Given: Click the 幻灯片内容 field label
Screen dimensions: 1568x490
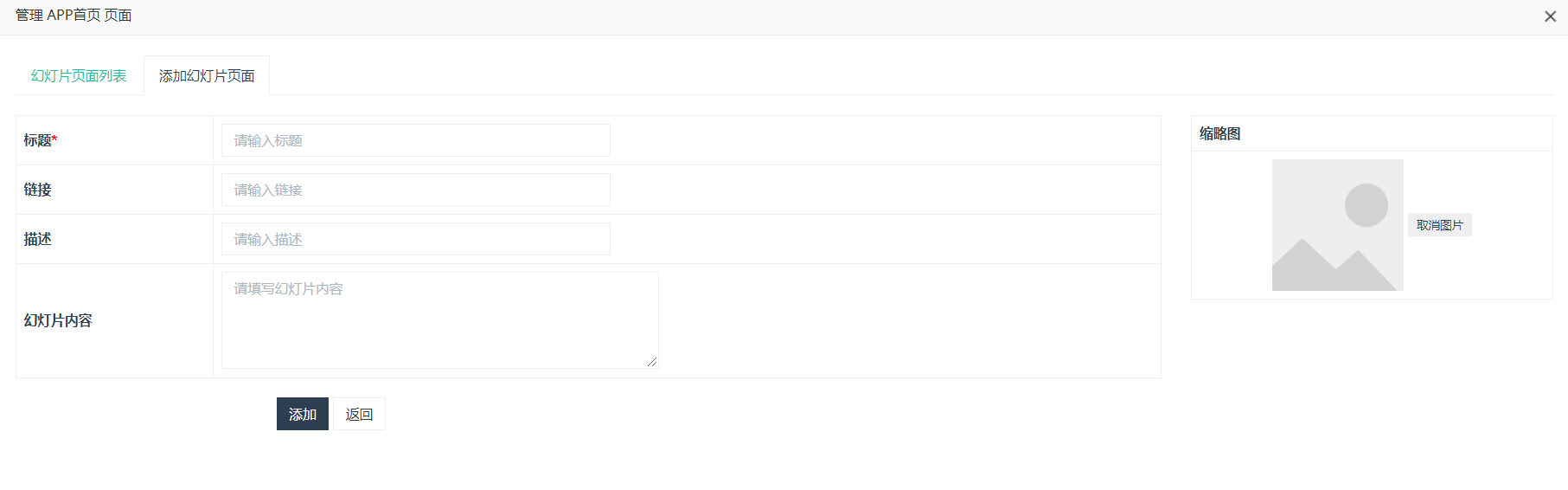Looking at the screenshot, I should tap(58, 320).
